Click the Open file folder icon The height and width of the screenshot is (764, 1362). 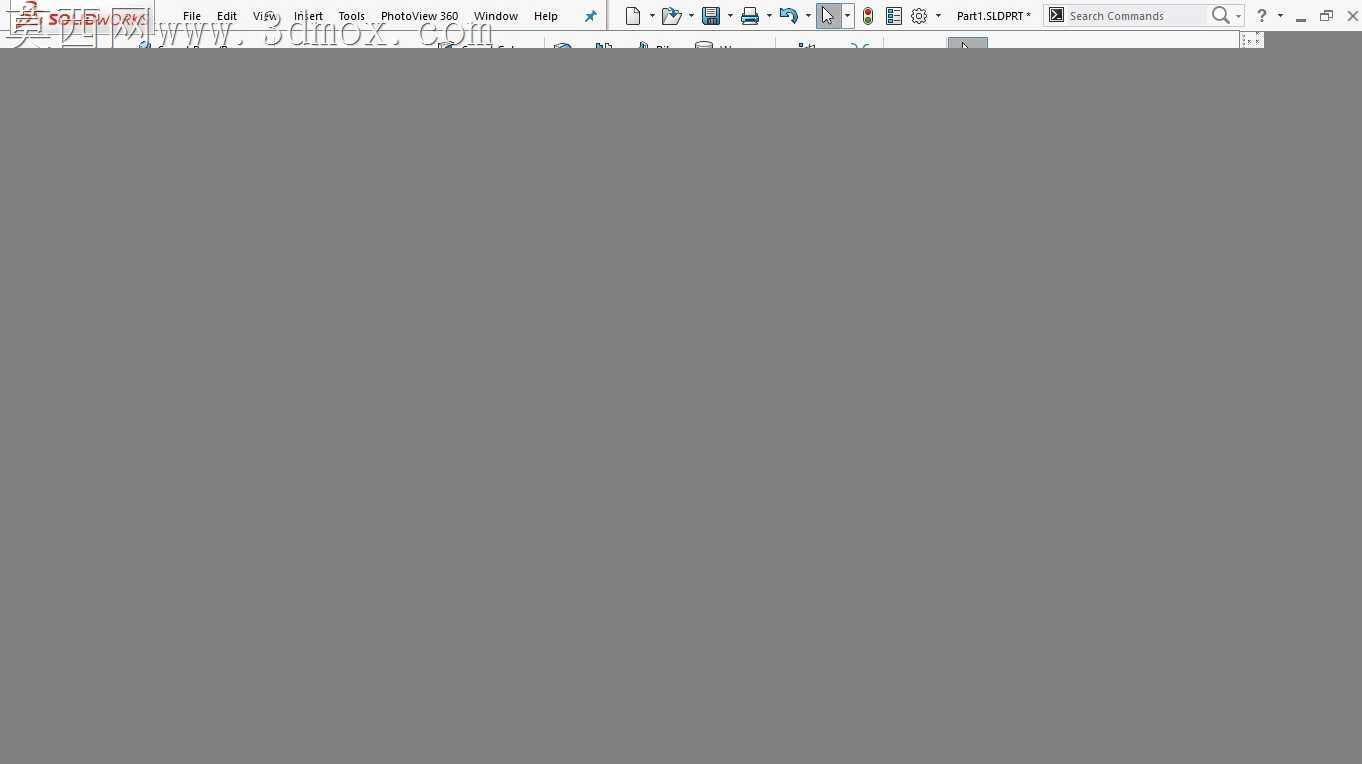pyautogui.click(x=672, y=16)
